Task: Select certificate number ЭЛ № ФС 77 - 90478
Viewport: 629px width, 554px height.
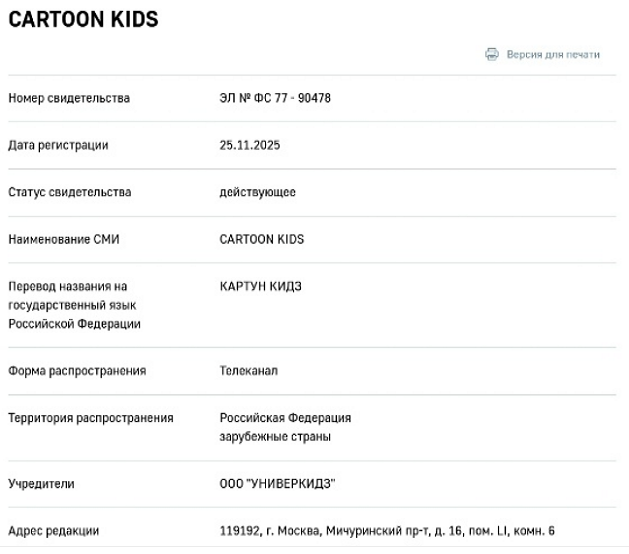Action: [x=275, y=98]
